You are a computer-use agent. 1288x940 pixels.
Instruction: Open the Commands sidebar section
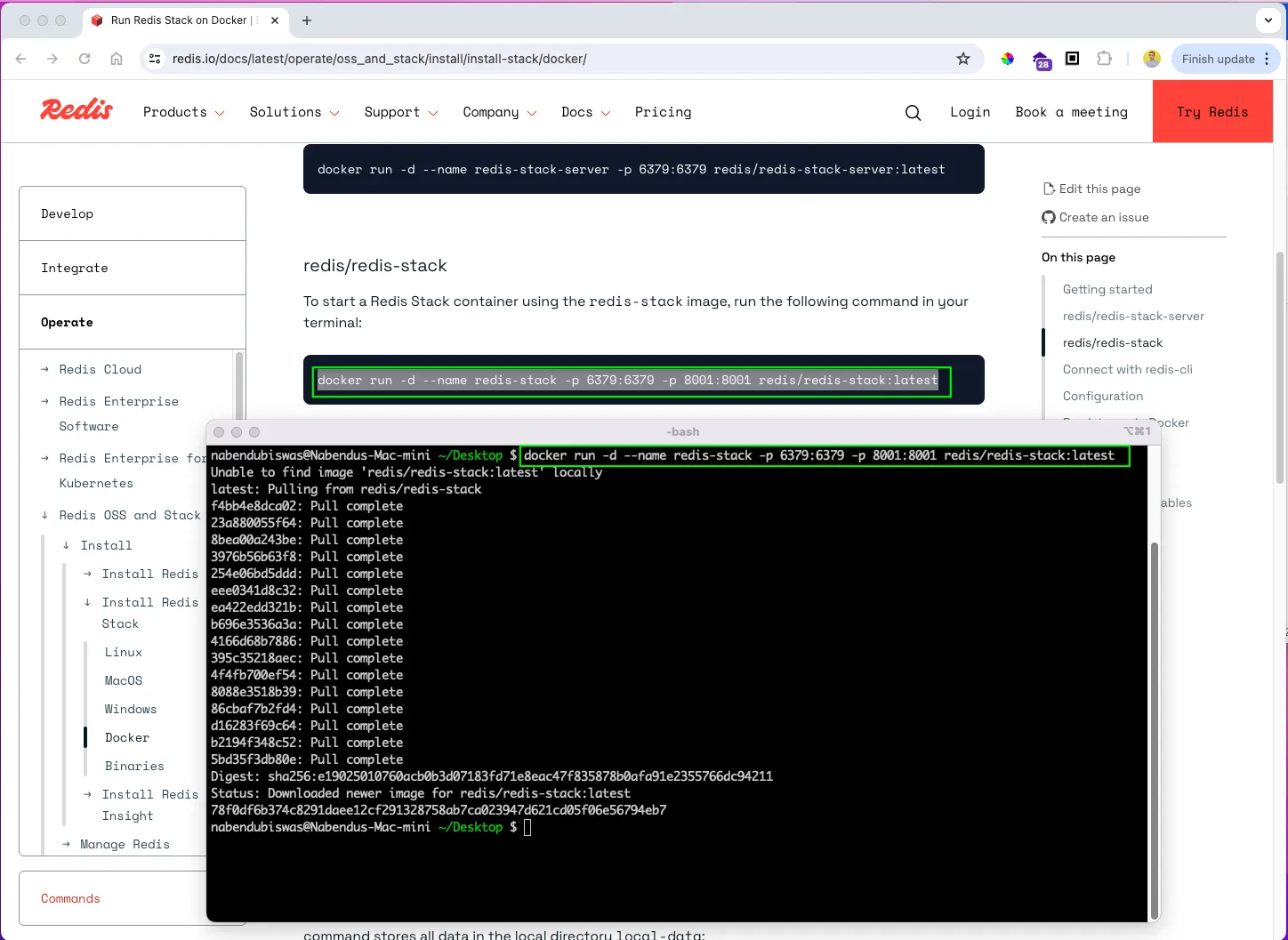113,898
